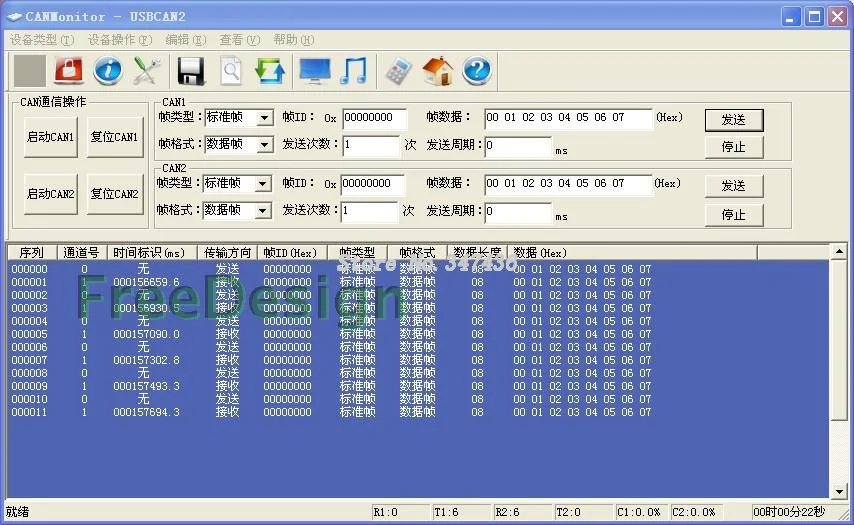This screenshot has width=854, height=525.
Task: Click timestamp 000157493.3
Action: (x=146, y=387)
